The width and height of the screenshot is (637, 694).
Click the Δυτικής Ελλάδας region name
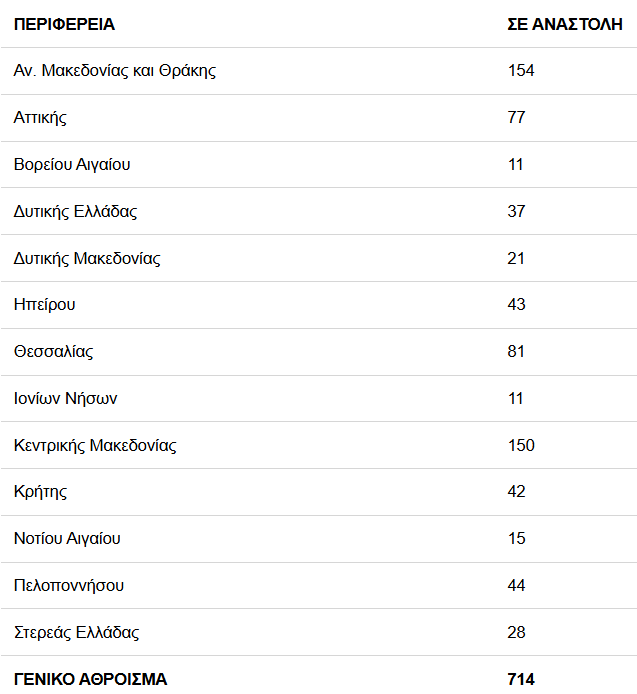(76, 212)
